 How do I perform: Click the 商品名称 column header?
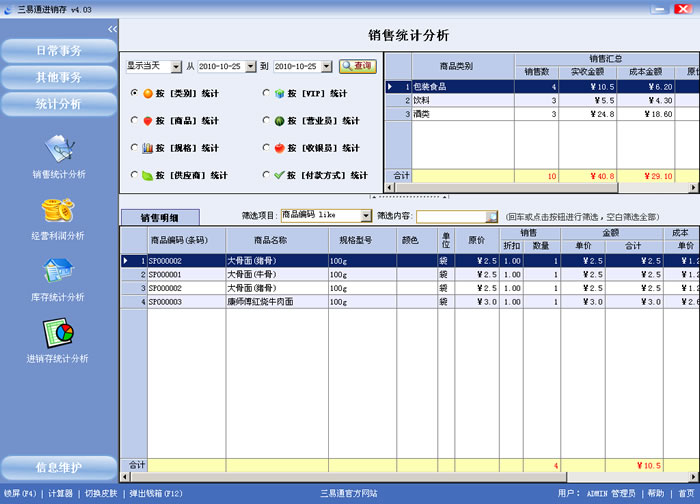point(277,240)
